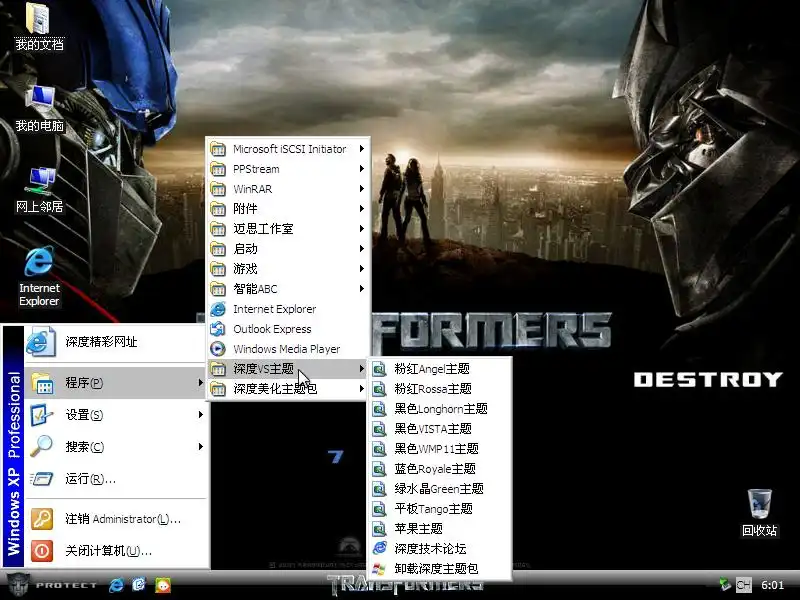Expand arrow on 程序(P) entry
The width and height of the screenshot is (800, 600).
pos(201,383)
